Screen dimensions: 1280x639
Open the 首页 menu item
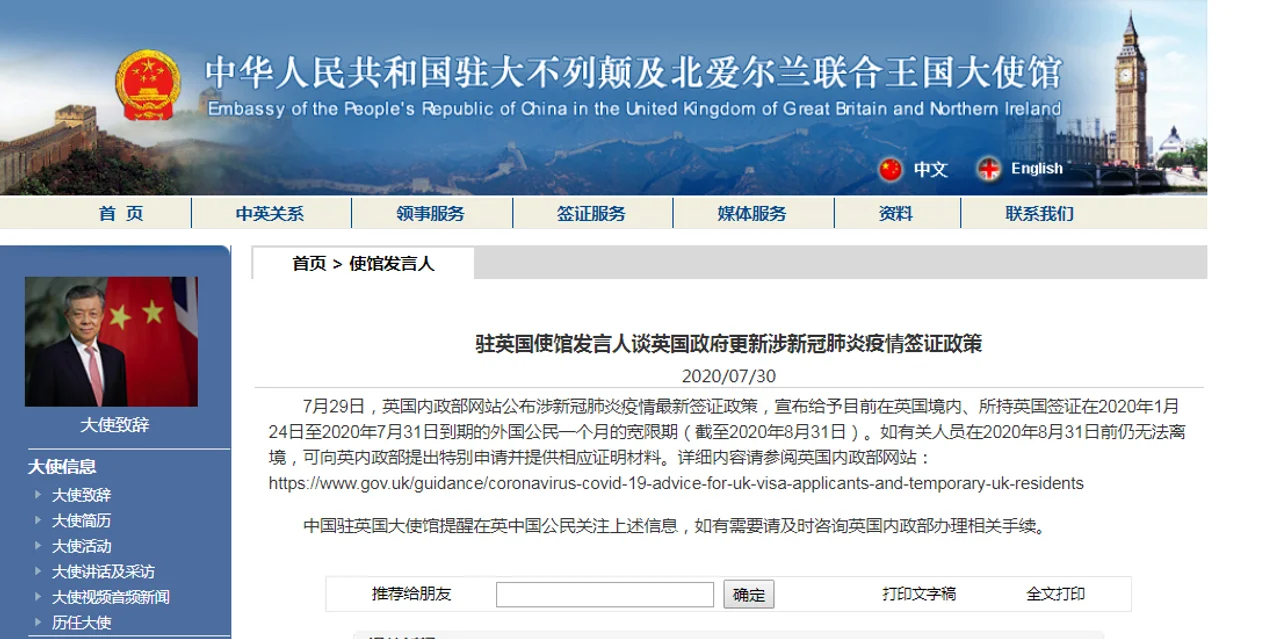(121, 213)
